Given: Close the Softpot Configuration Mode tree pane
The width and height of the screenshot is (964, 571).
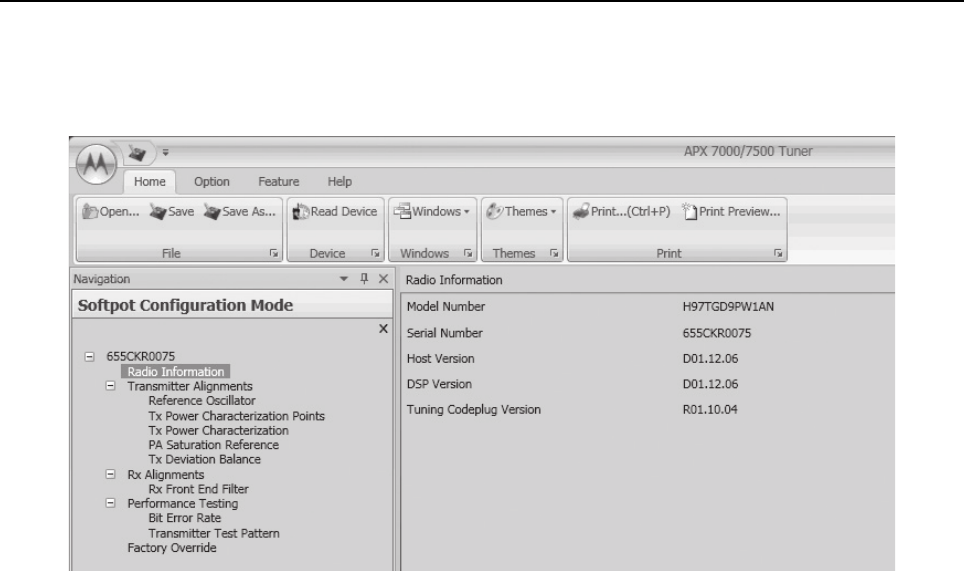Looking at the screenshot, I should click(x=383, y=329).
